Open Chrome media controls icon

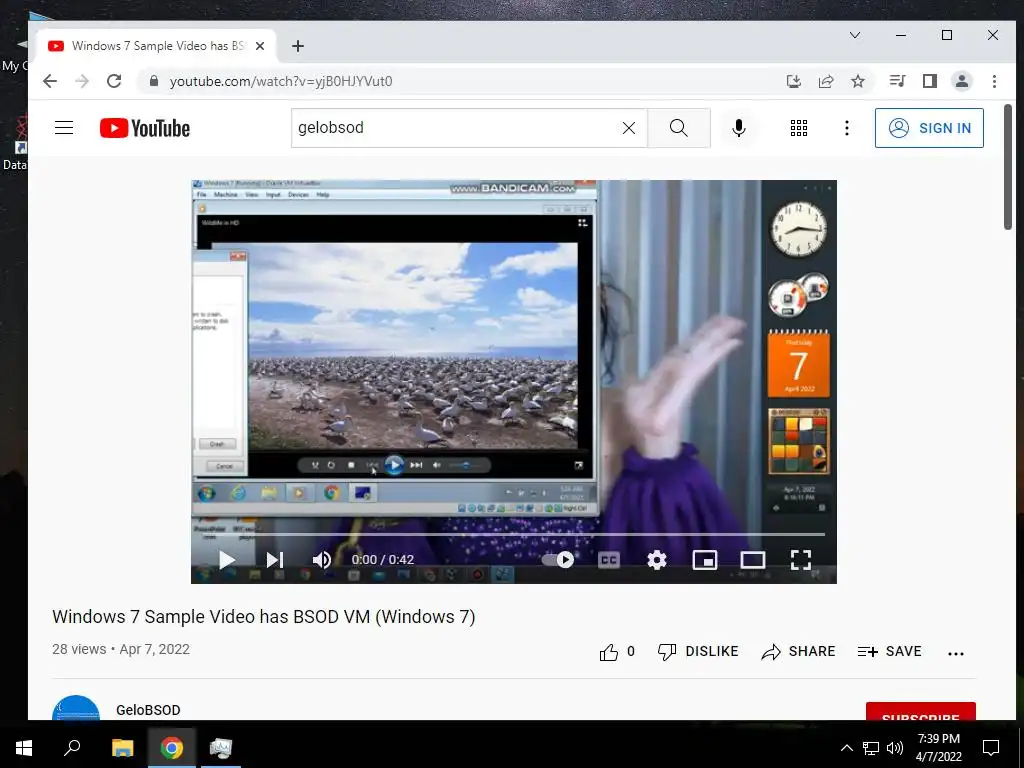click(897, 81)
